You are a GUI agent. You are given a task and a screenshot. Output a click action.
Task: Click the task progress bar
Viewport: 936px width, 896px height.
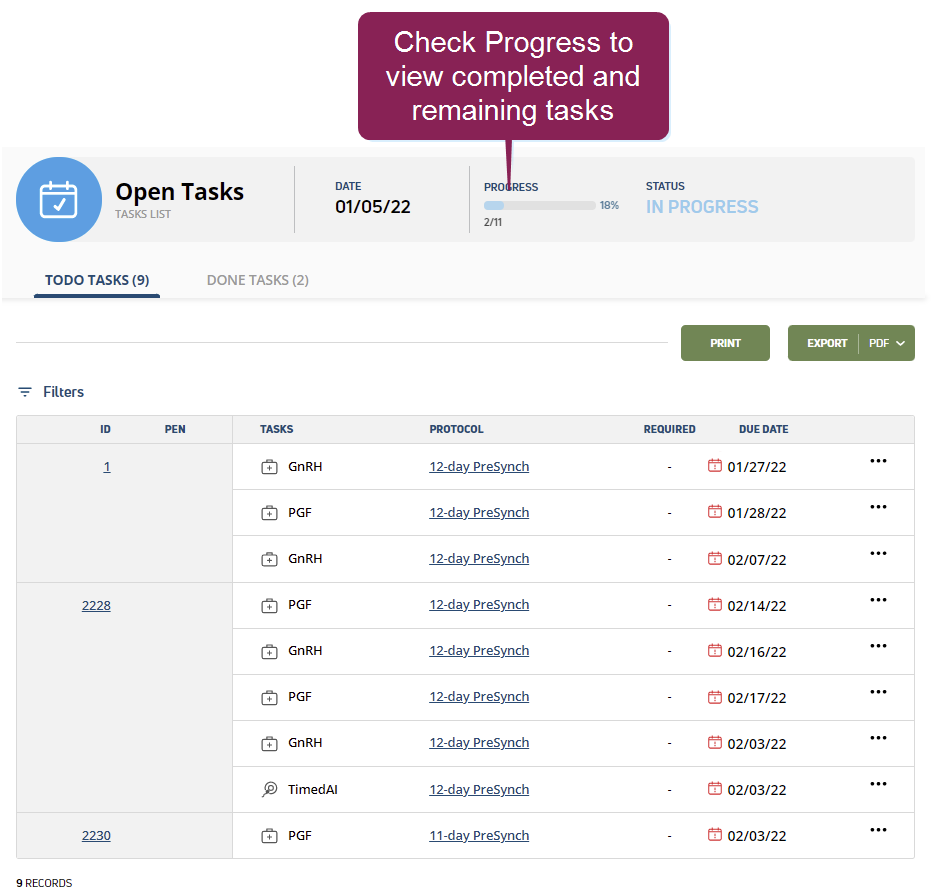pyautogui.click(x=540, y=205)
